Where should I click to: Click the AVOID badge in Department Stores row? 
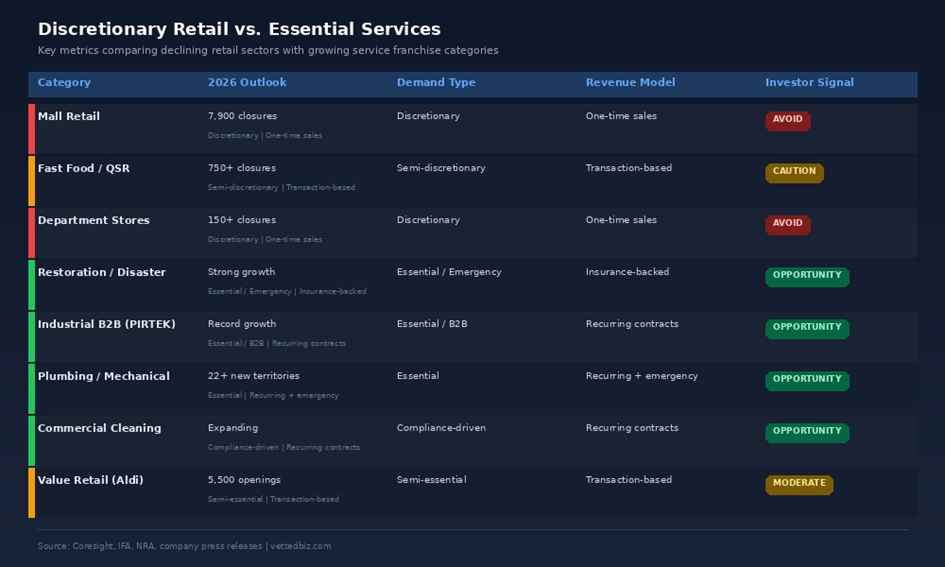point(788,224)
